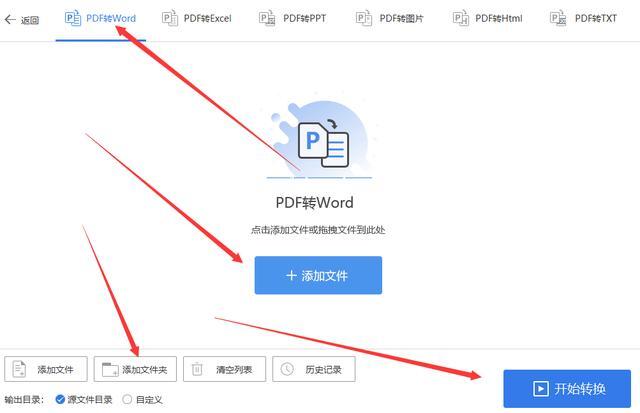The width and height of the screenshot is (640, 413).
Task: Open the PDF转PPT tab
Action: 293,18
